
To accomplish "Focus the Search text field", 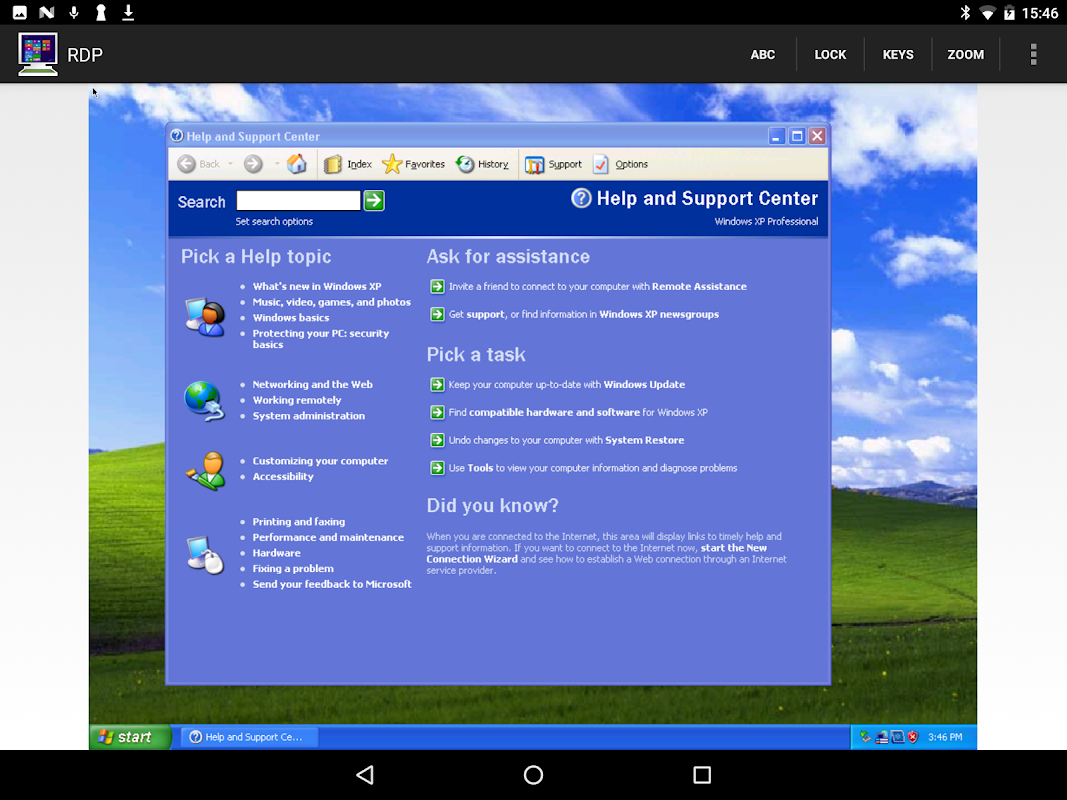I will click(x=298, y=201).
